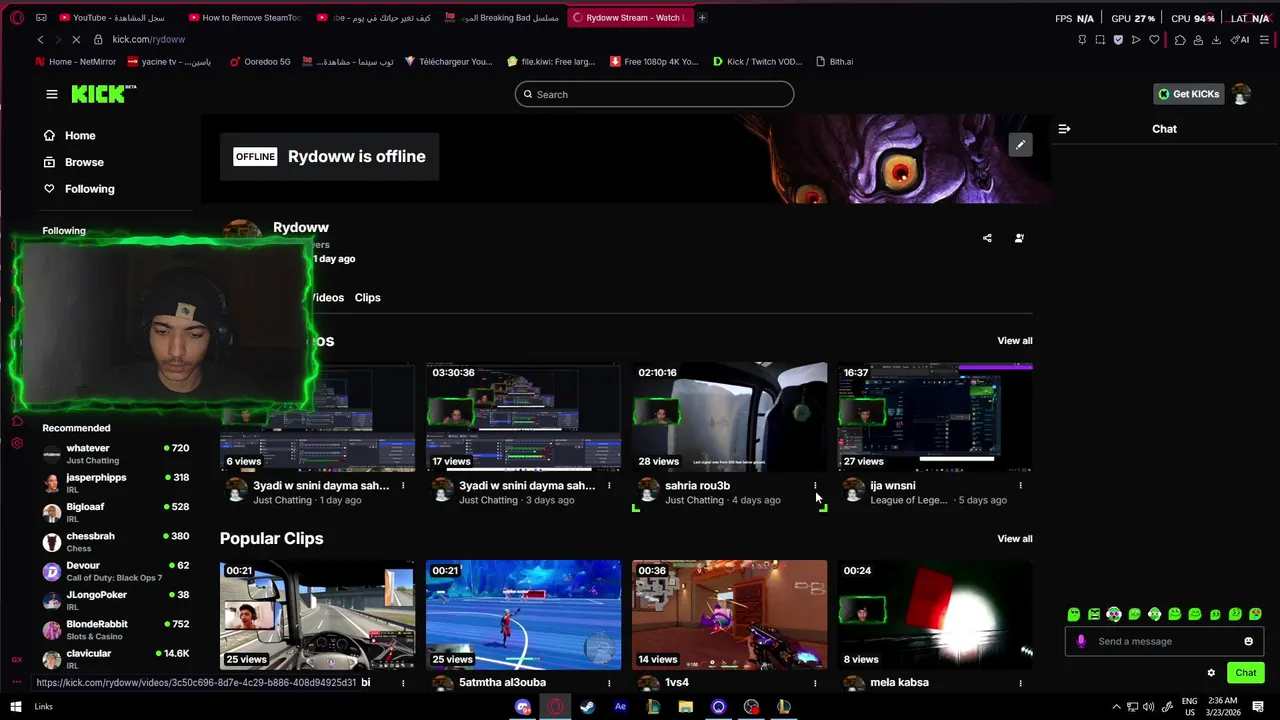The image size is (1280, 720).
Task: Open options menu for 3-days-ago 3yadi video
Action: [609, 486]
